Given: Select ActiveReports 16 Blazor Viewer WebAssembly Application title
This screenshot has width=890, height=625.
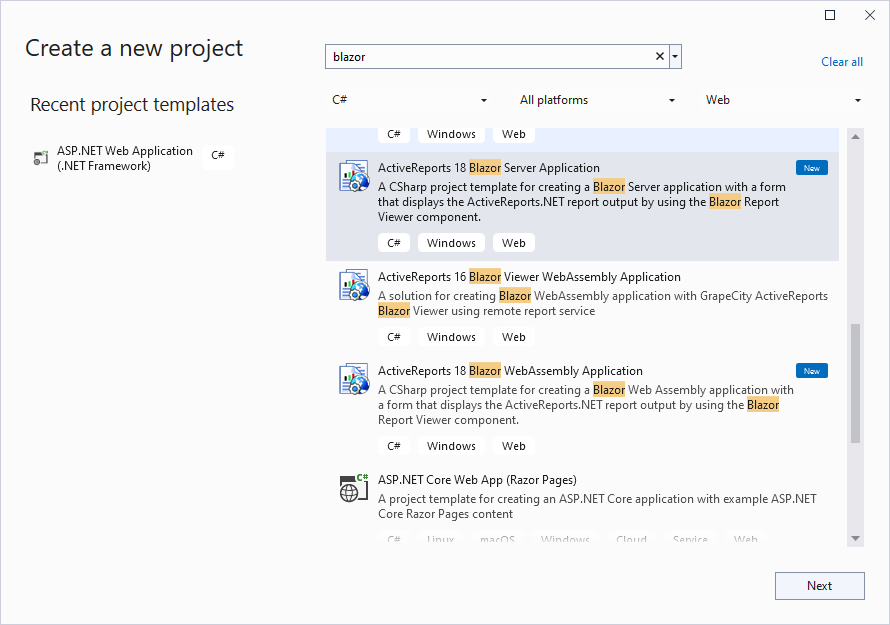Looking at the screenshot, I should pyautogui.click(x=529, y=277).
